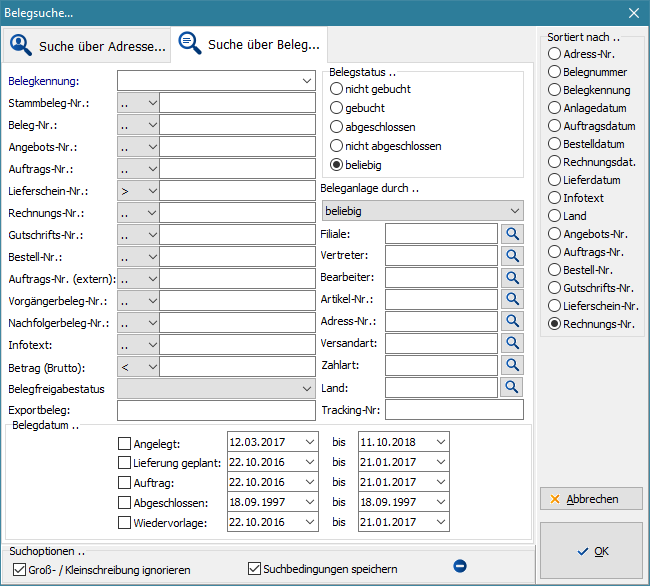The width and height of the screenshot is (650, 586).
Task: Open the Wiedervorlage end date picker
Action: pyautogui.click(x=441, y=522)
